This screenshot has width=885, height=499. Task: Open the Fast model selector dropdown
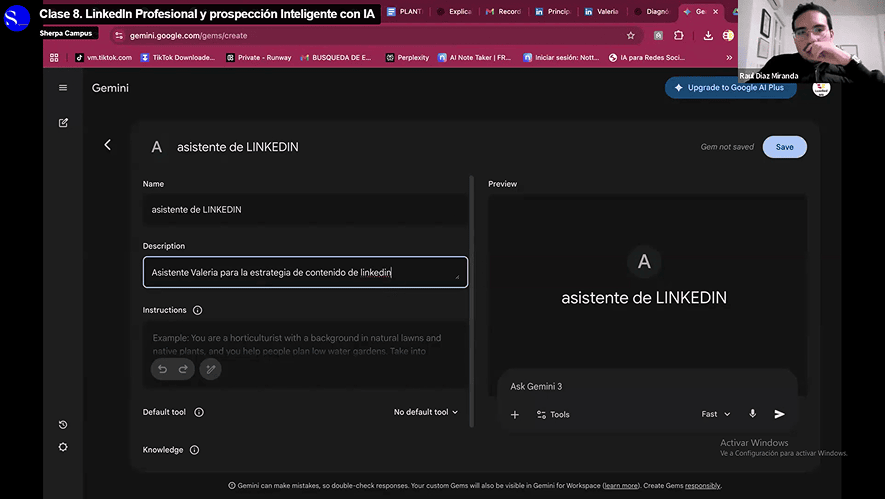tap(716, 414)
